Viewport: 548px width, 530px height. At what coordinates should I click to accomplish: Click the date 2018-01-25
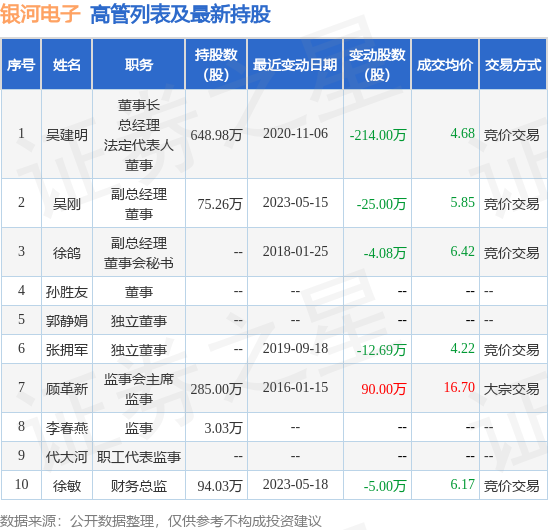tap(295, 251)
